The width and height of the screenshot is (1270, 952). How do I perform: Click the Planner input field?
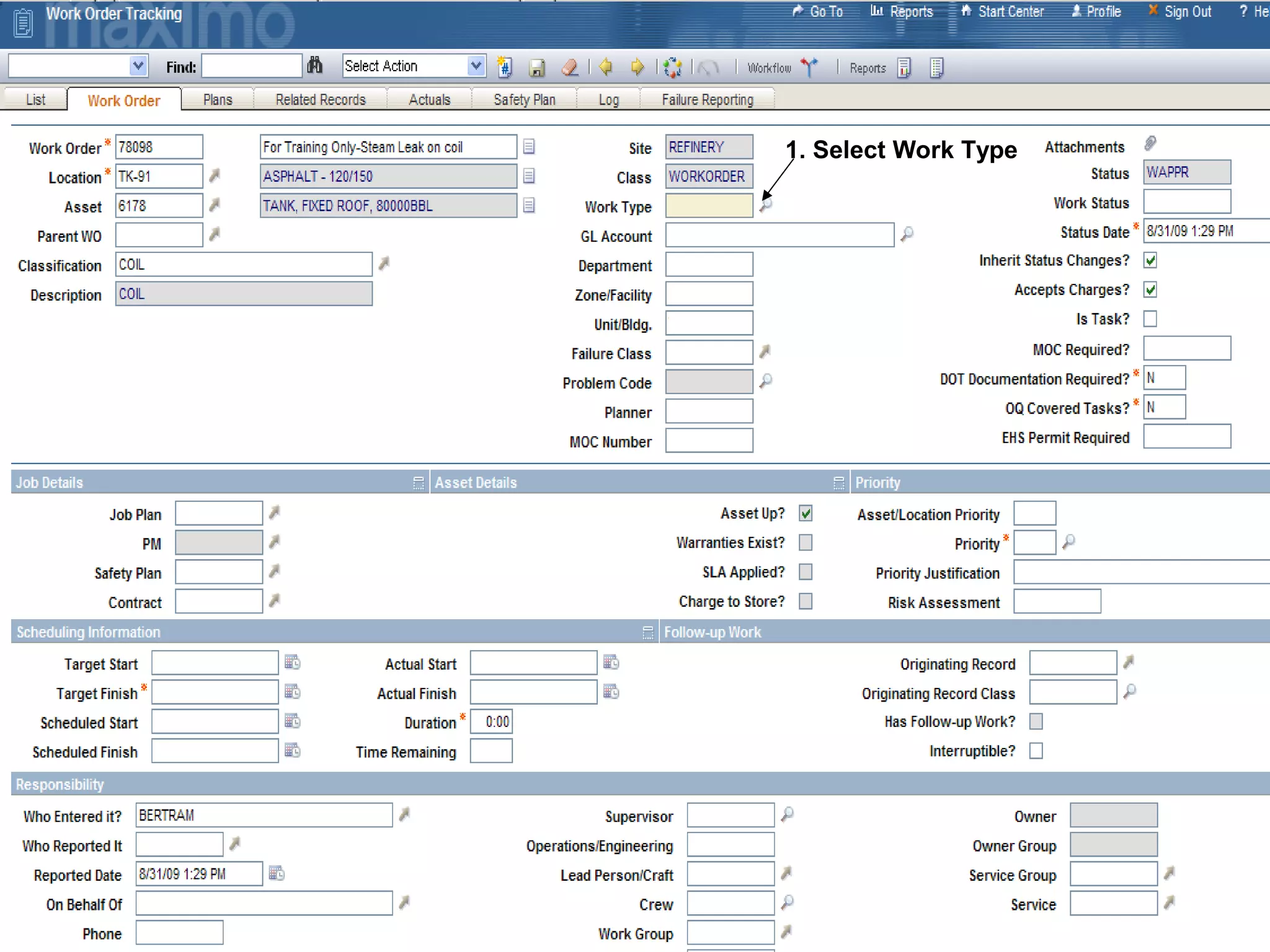pyautogui.click(x=709, y=411)
